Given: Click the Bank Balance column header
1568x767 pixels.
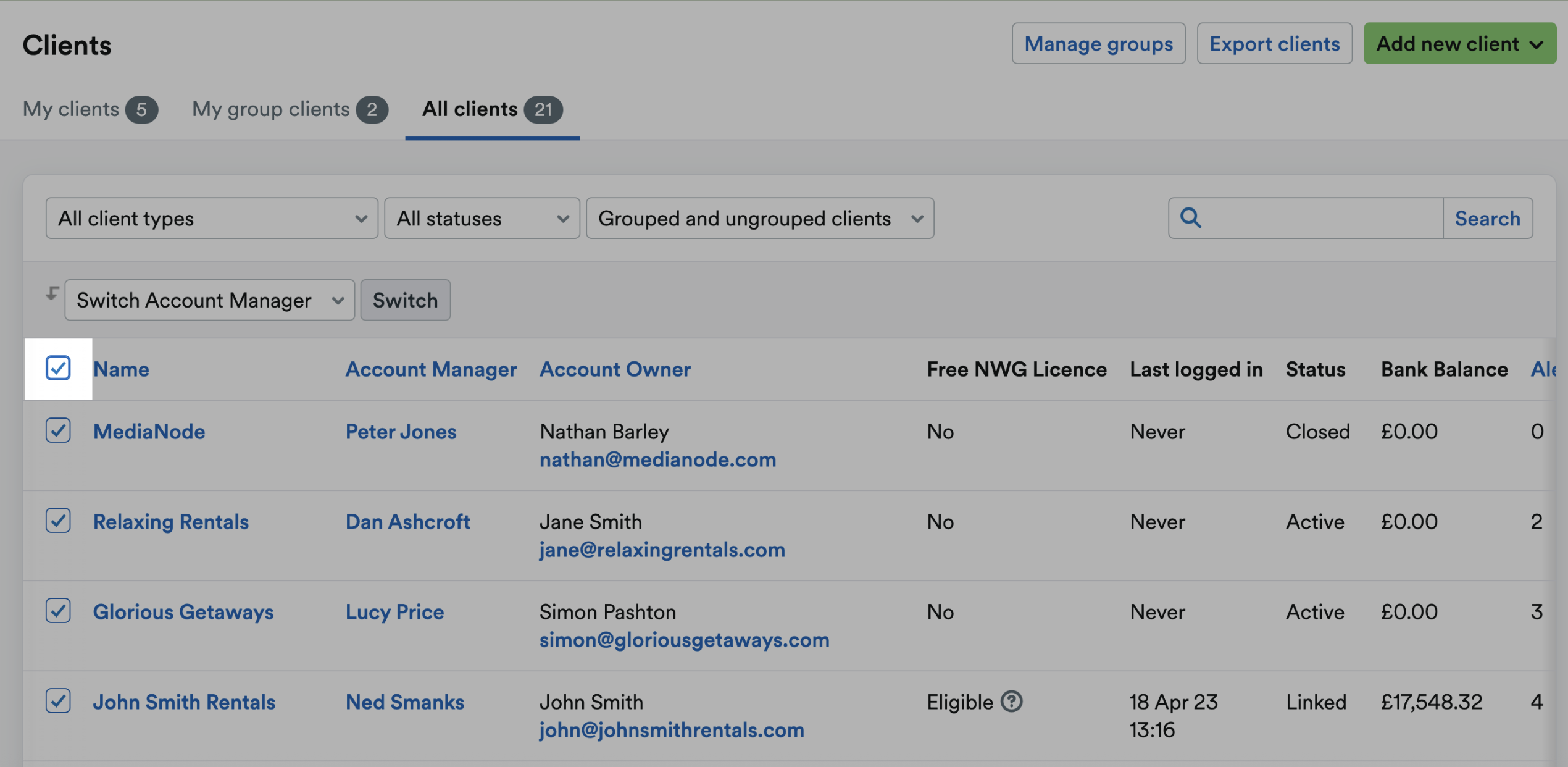Looking at the screenshot, I should (x=1444, y=369).
